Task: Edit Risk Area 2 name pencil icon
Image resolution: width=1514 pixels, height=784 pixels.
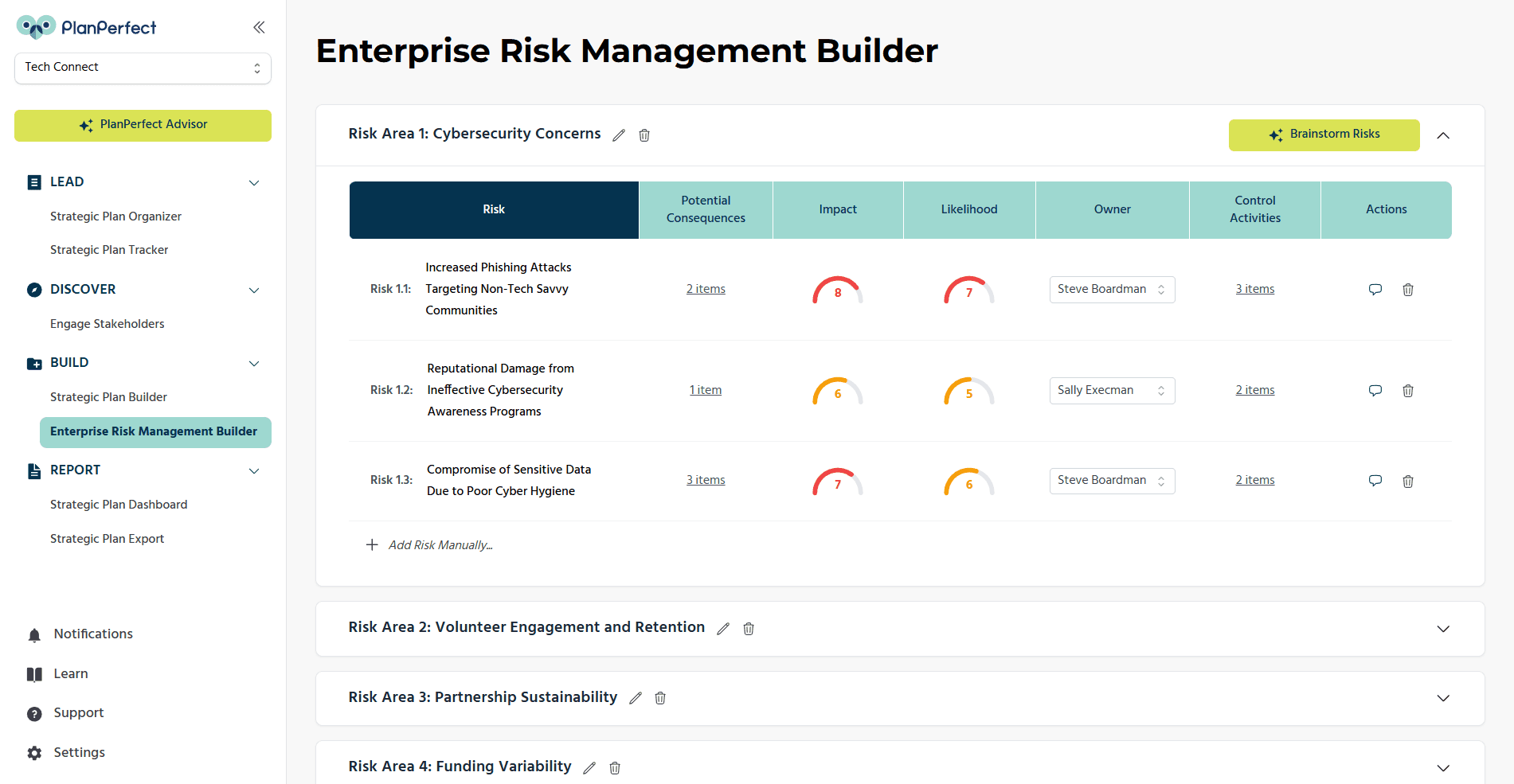Action: point(723,629)
